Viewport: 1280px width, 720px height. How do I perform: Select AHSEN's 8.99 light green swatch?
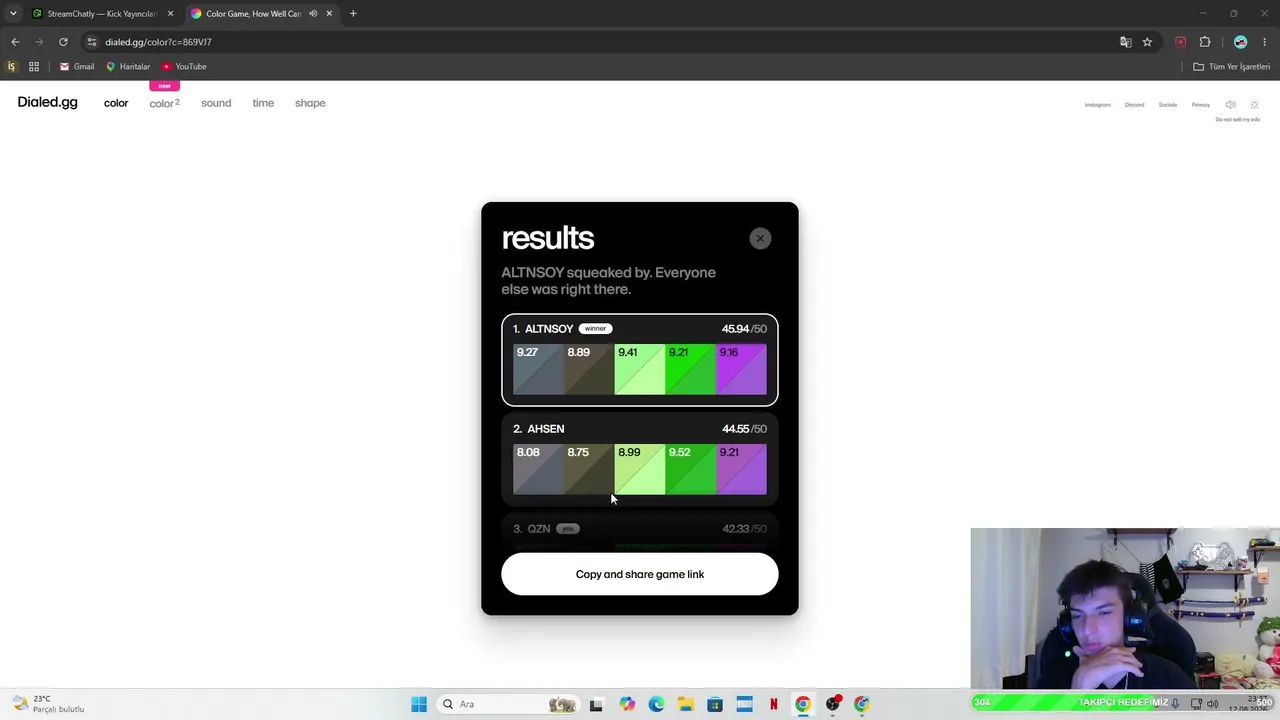coord(640,469)
